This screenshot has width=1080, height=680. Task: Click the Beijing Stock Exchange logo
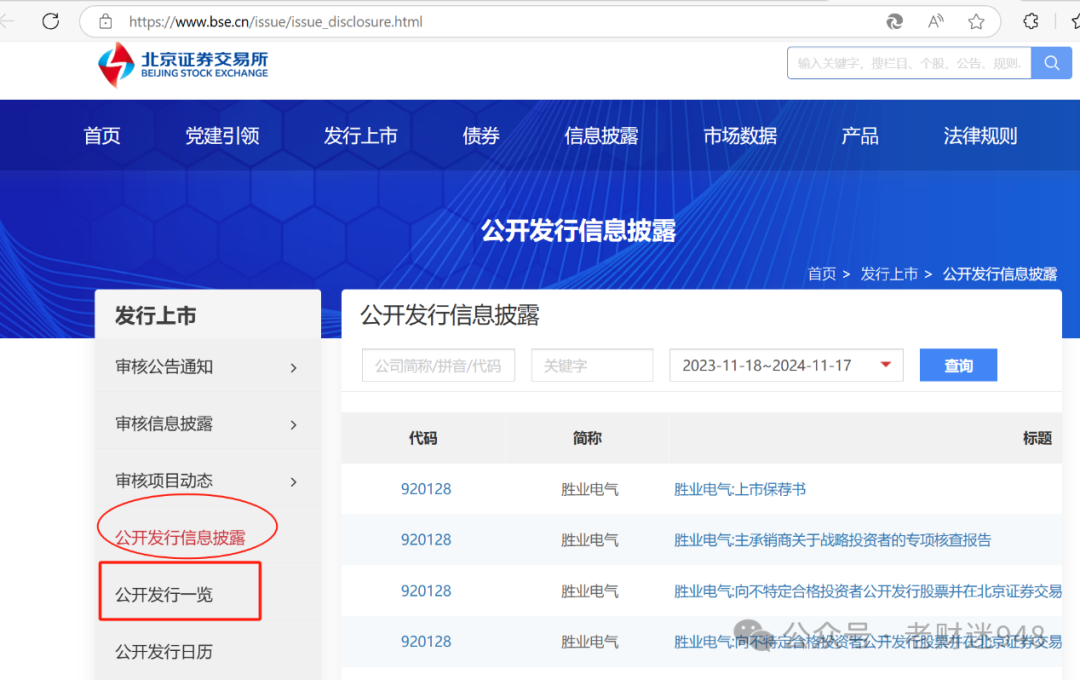tap(180, 63)
